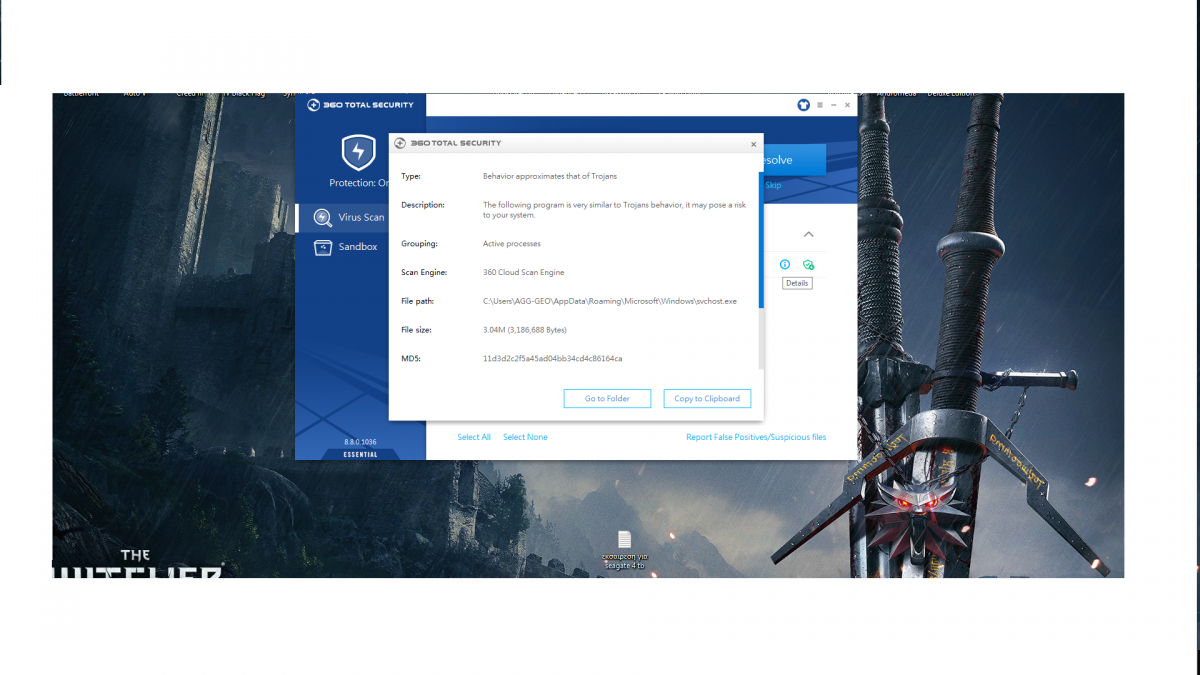Click the Details tooltip label

click(797, 283)
